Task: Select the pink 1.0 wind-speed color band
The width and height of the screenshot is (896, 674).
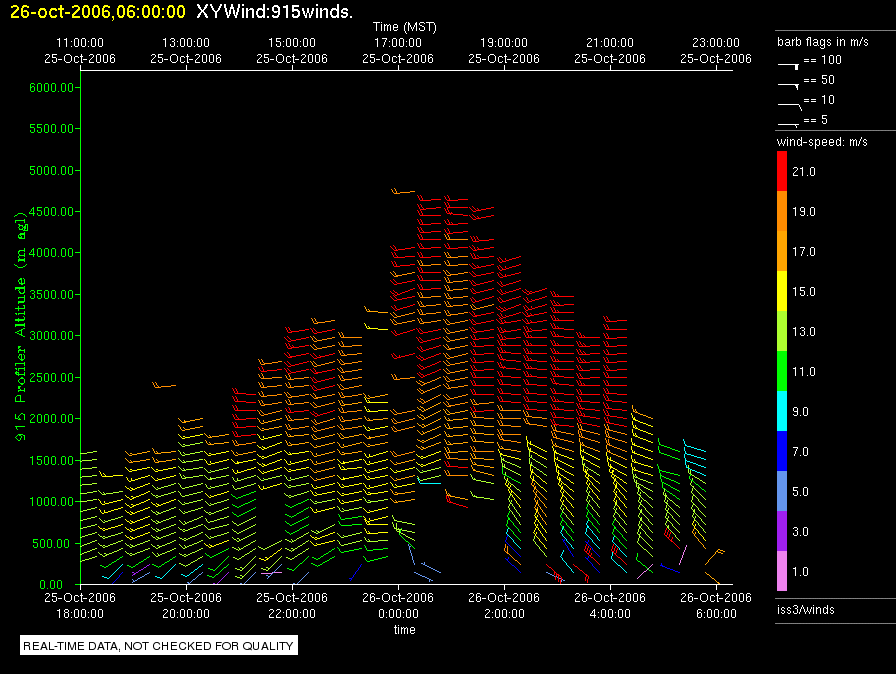Action: (783, 572)
